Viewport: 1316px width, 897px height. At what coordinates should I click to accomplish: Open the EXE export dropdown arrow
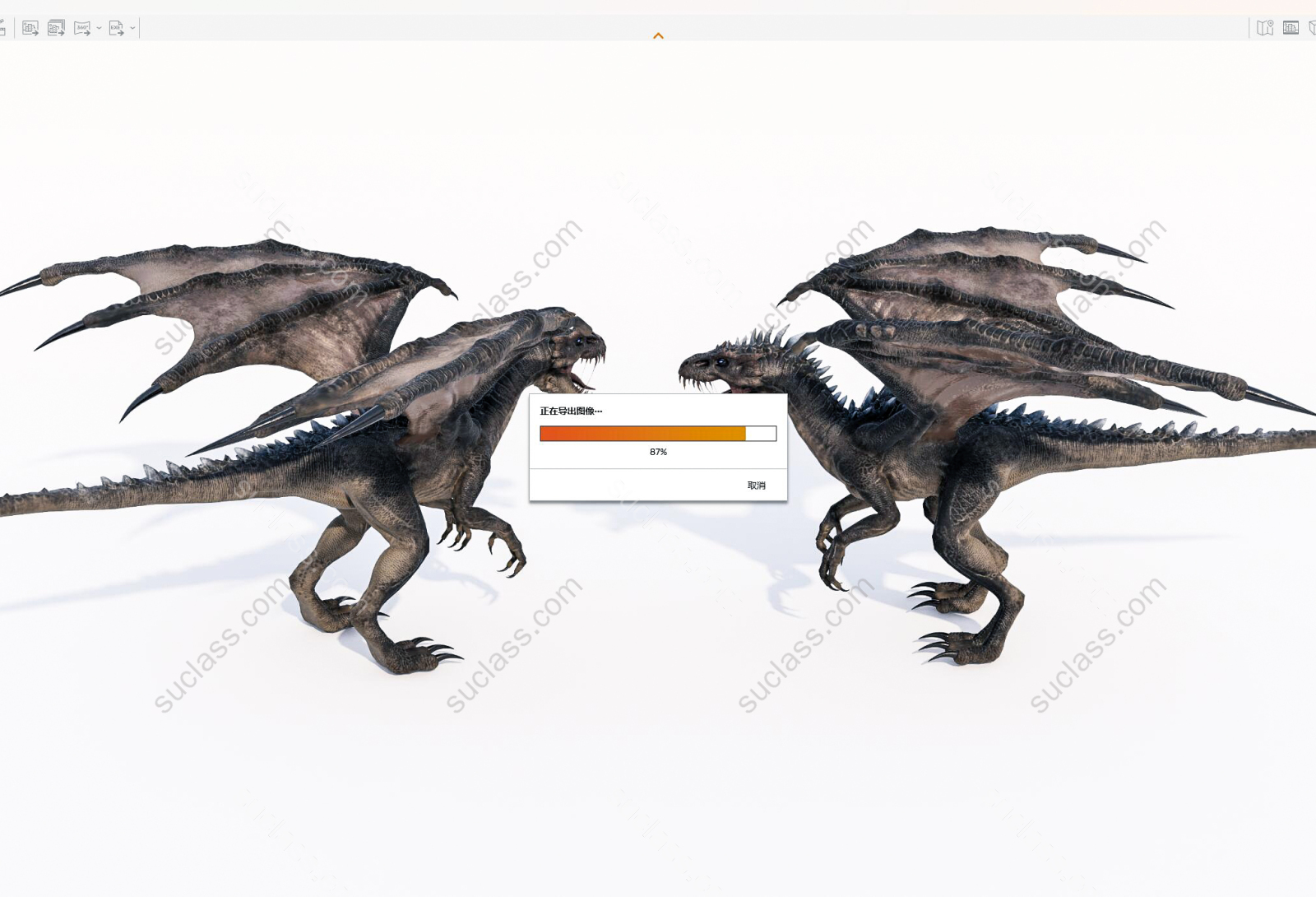tap(132, 28)
